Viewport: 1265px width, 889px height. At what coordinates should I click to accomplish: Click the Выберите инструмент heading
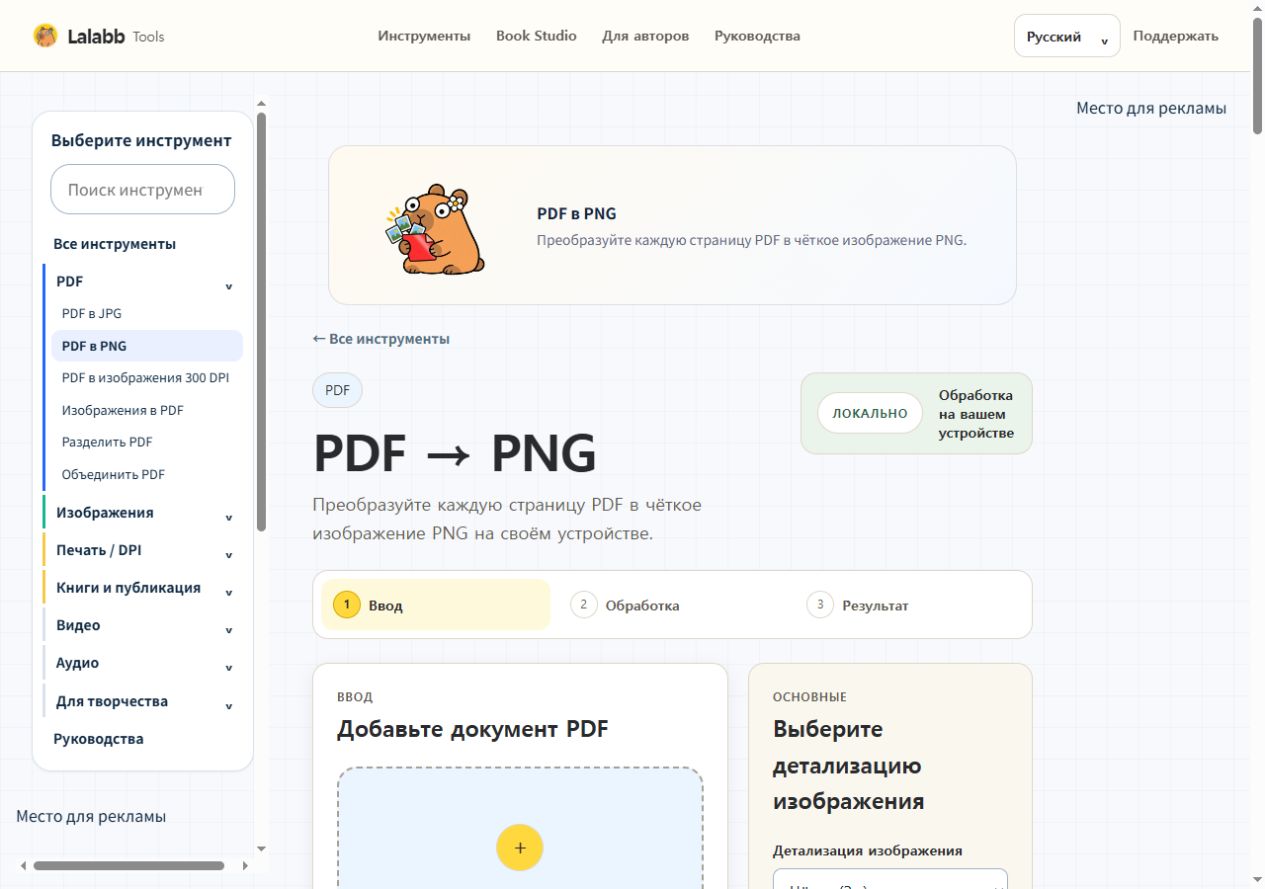(x=141, y=141)
